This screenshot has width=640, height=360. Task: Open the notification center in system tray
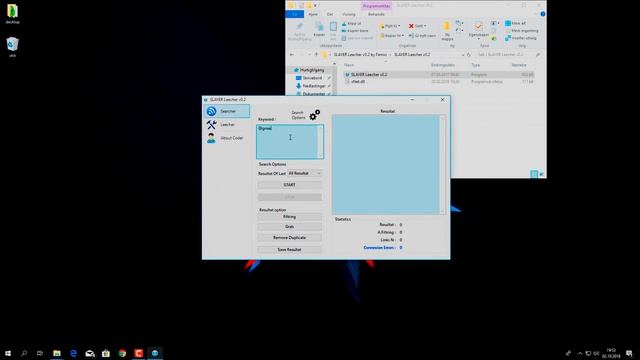629,353
